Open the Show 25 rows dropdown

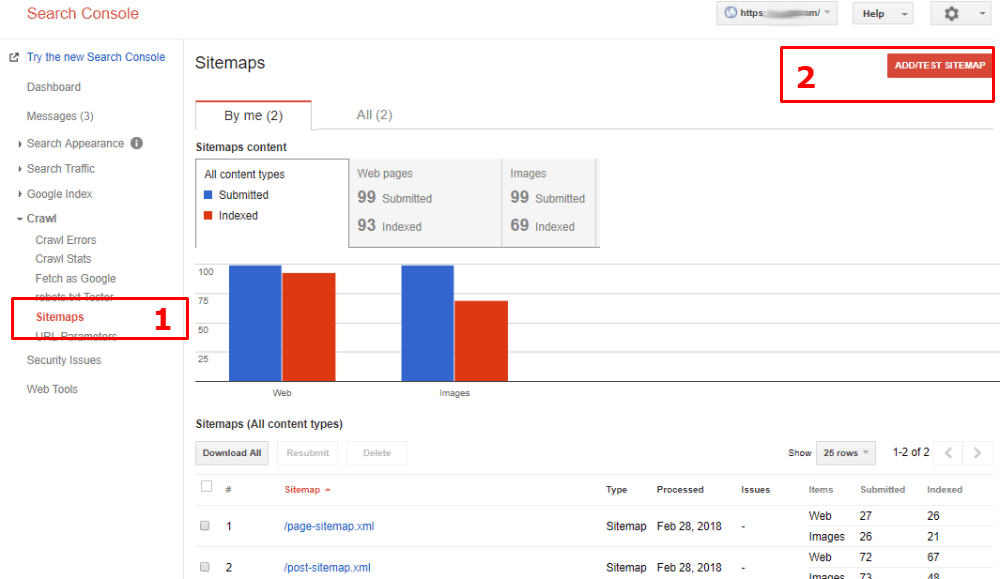coord(845,452)
